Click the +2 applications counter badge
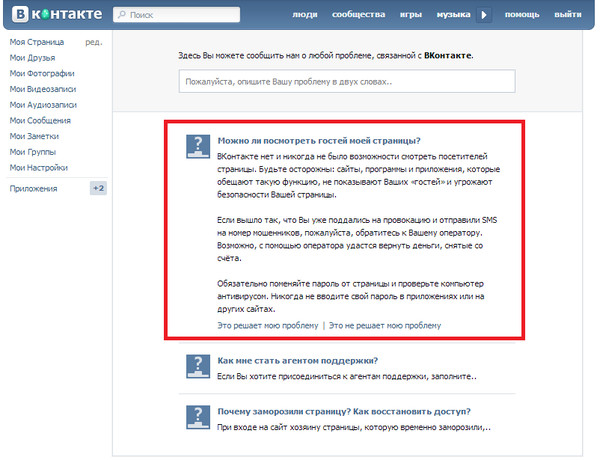This screenshot has height=460, width=600. tap(98, 188)
